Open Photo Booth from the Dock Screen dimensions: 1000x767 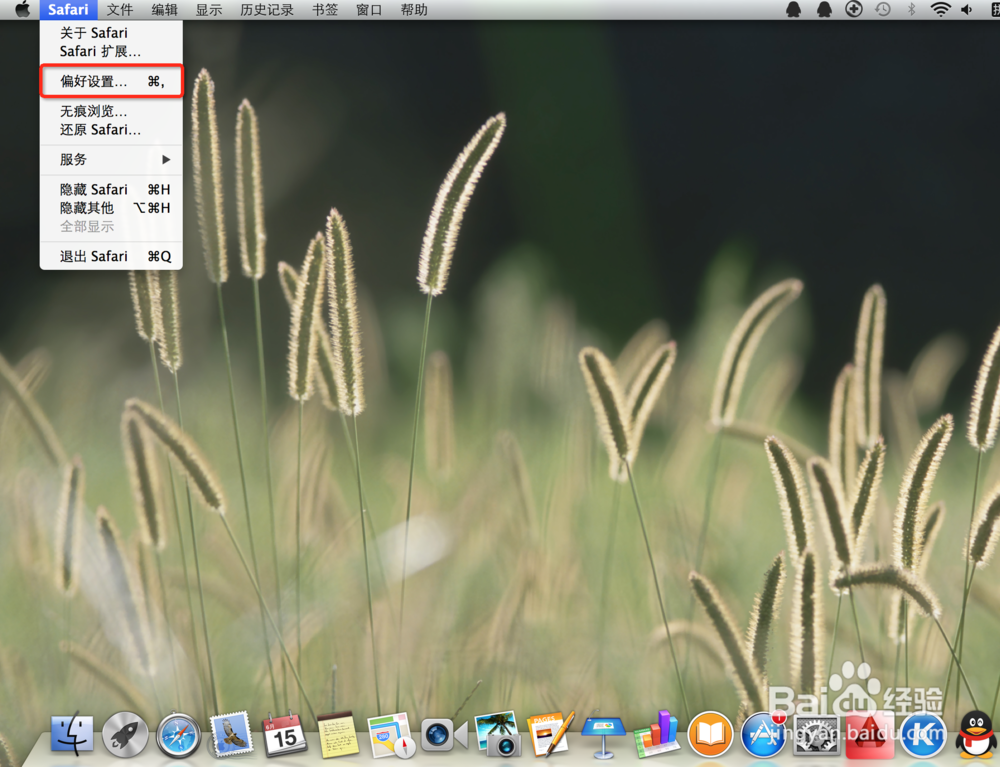tap(498, 733)
